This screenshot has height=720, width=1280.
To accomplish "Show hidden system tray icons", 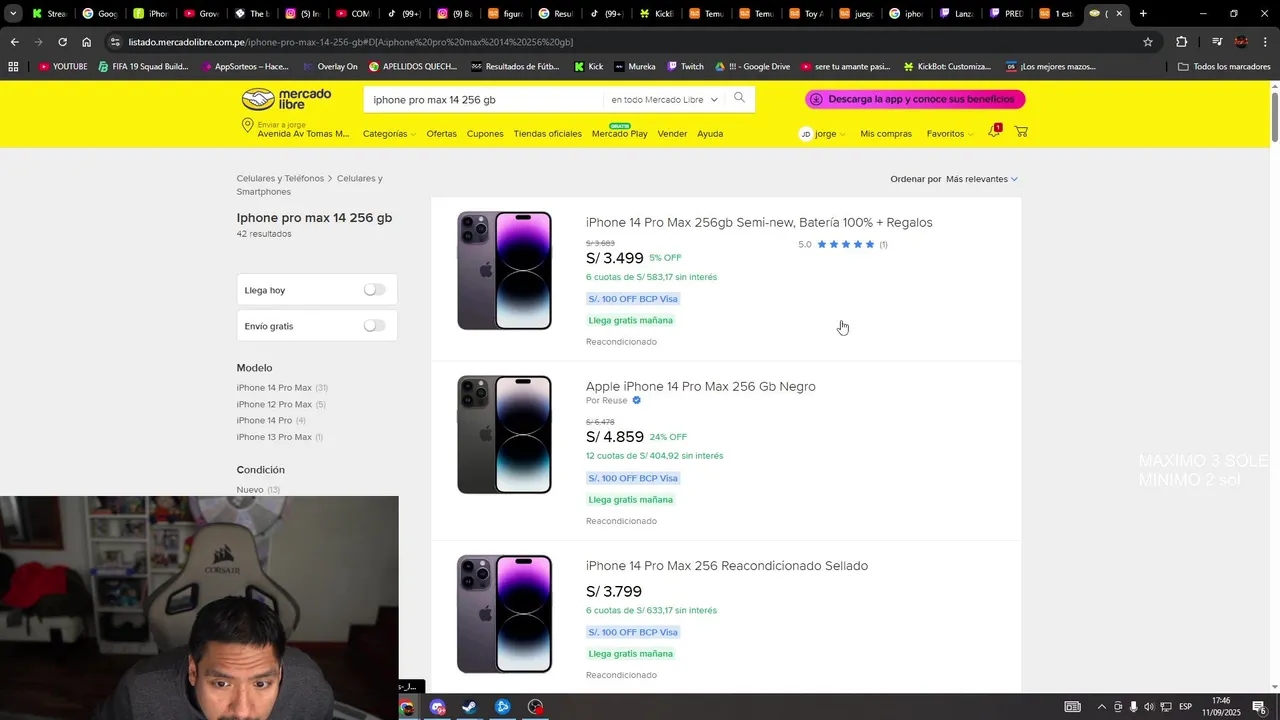I will tap(1101, 707).
